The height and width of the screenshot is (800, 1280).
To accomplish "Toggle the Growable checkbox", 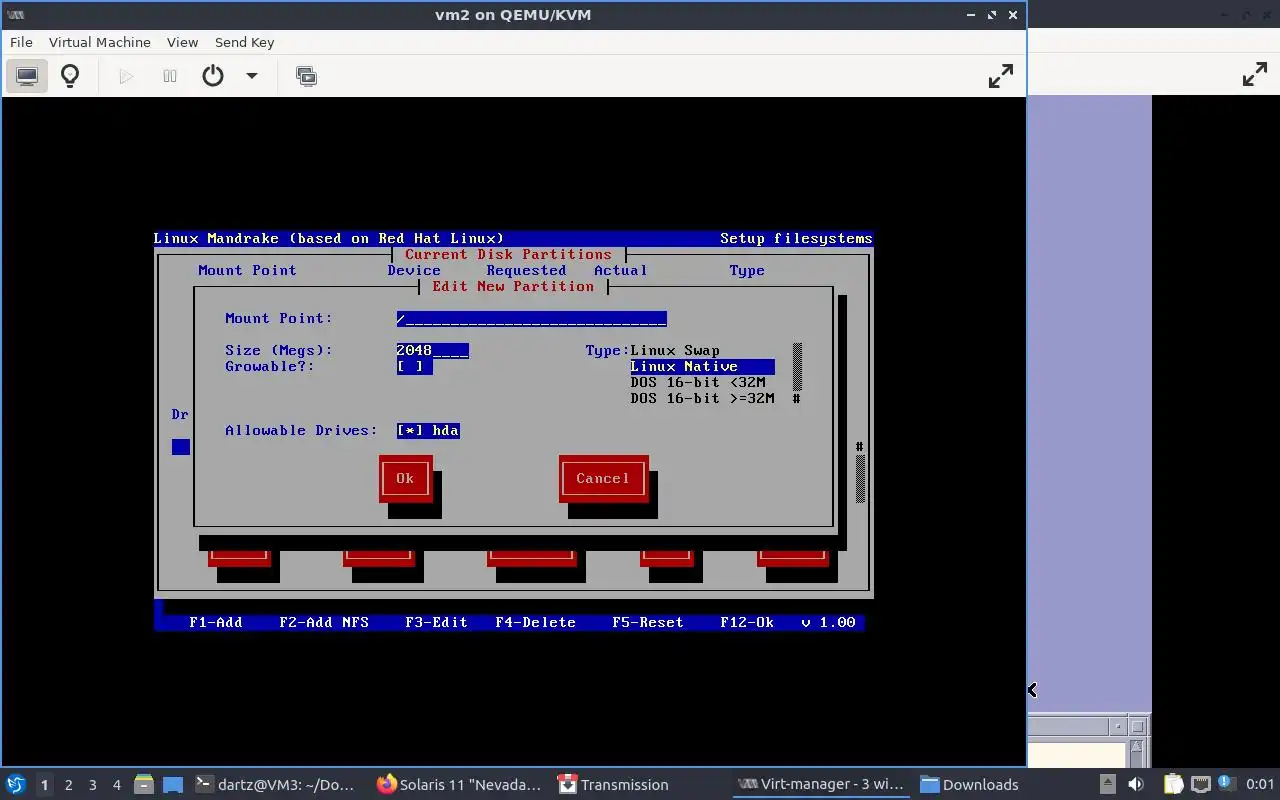I will [414, 366].
